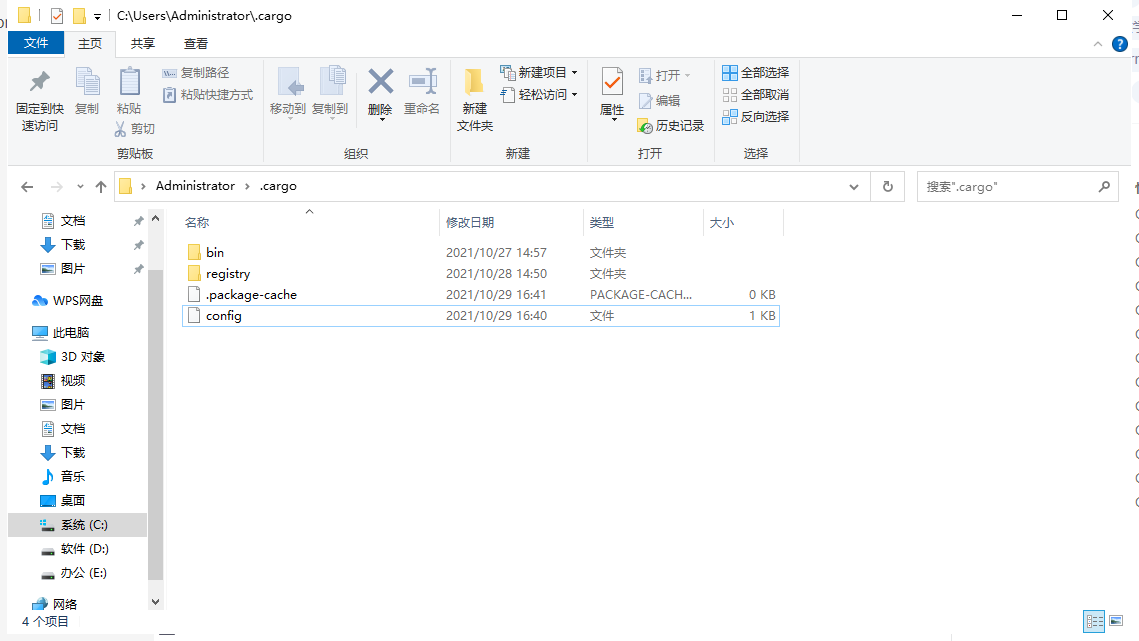Image resolution: width=1139 pixels, height=641 pixels.
Task: Open the Quick Access Toolbar customize dropdown
Action: click(97, 16)
